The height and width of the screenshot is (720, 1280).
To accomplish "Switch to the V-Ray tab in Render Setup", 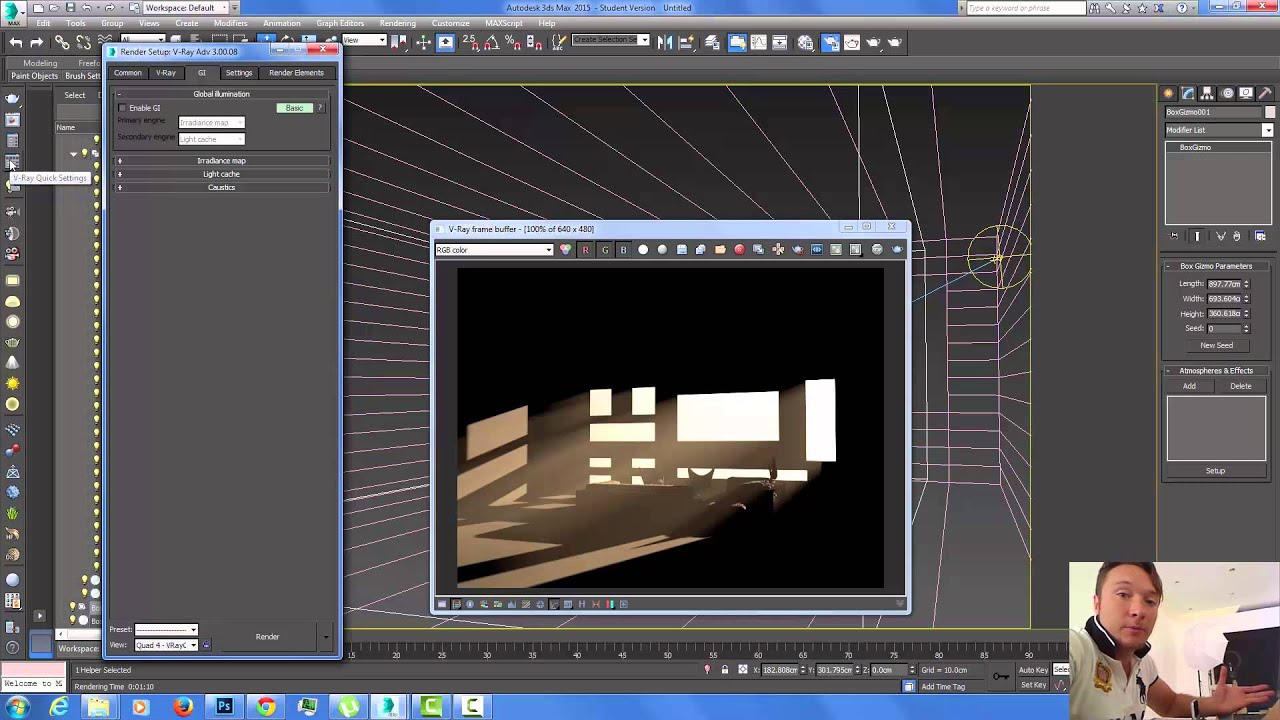I will pos(166,73).
